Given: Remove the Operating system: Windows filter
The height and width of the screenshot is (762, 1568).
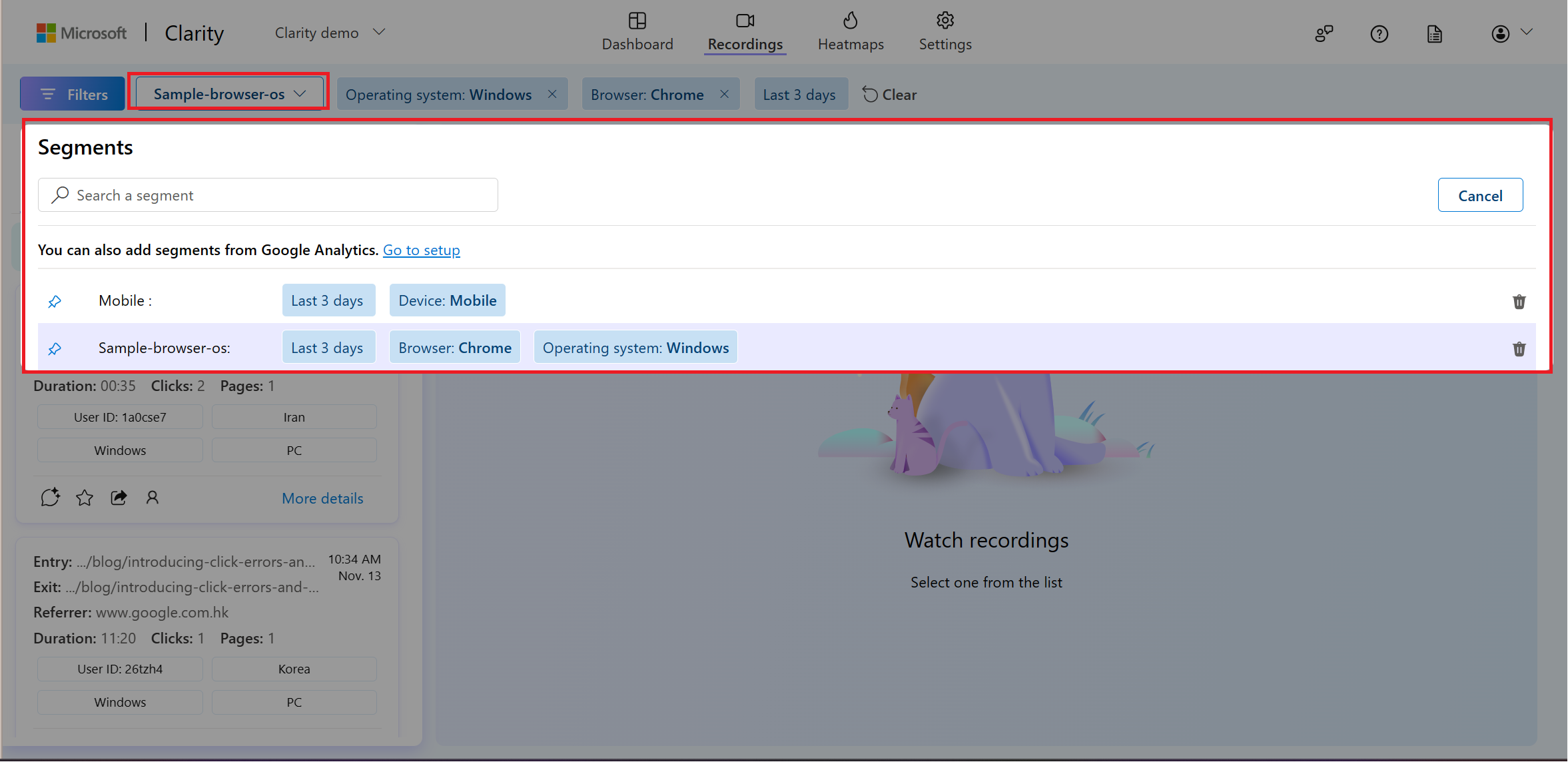Looking at the screenshot, I should 552,94.
